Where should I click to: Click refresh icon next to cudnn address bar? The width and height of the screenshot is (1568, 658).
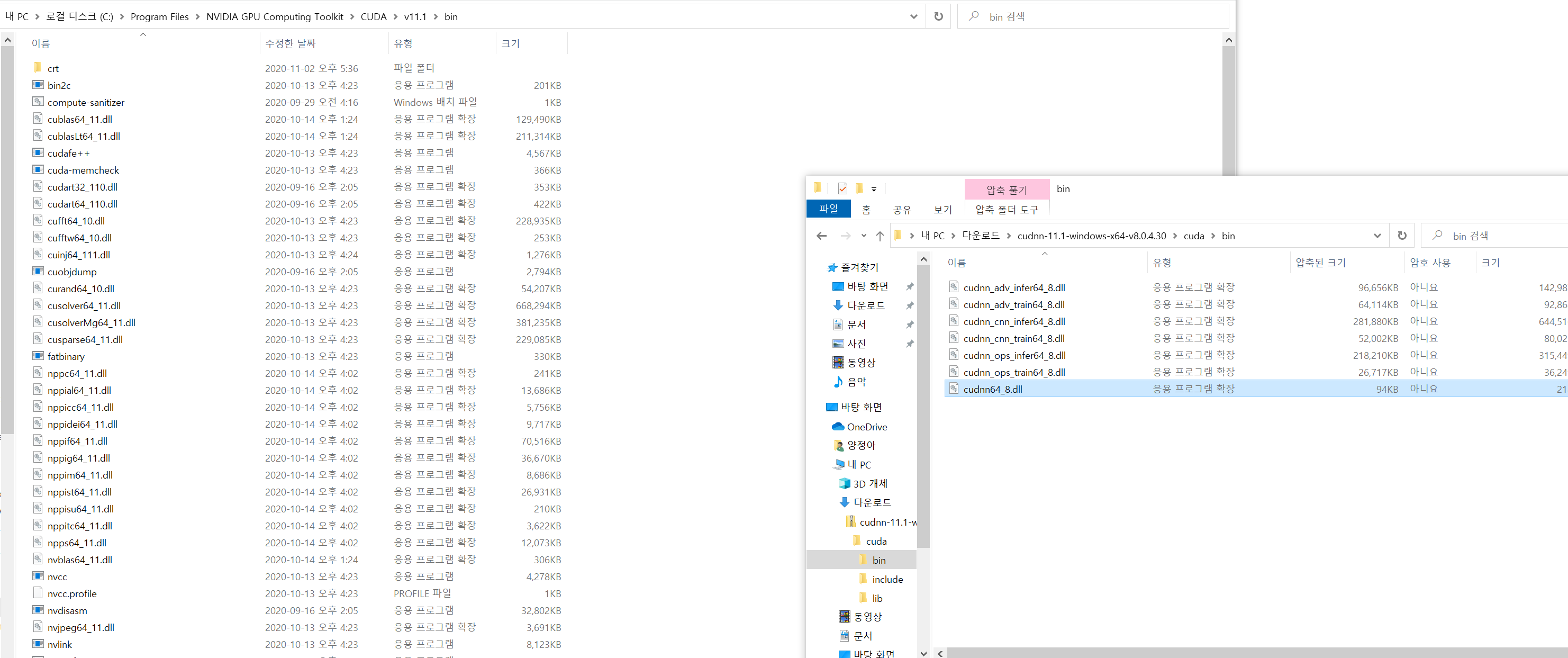[1402, 236]
